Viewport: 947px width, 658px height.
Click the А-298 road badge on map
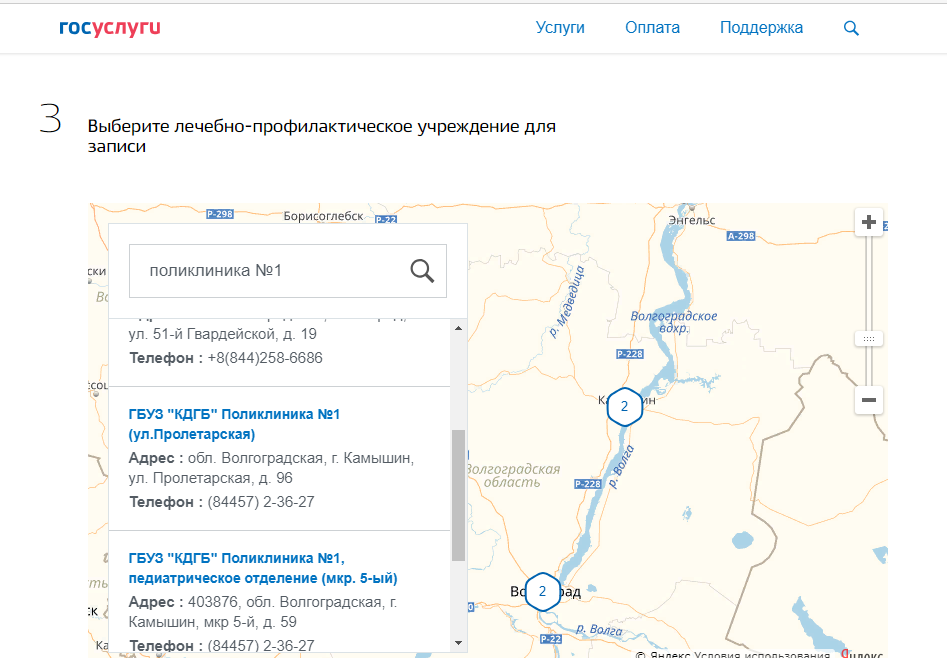click(x=741, y=236)
